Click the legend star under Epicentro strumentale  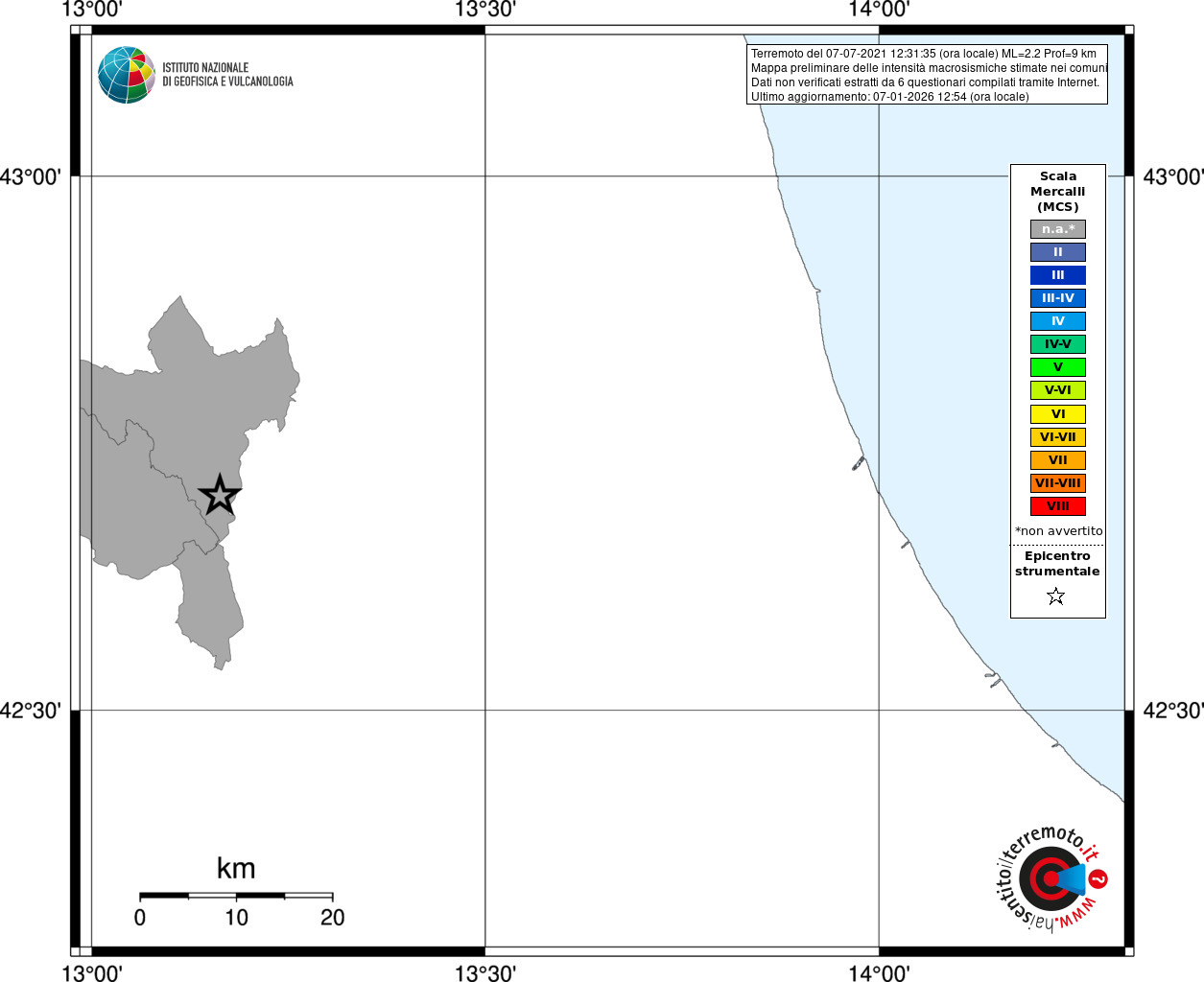[x=1056, y=596]
